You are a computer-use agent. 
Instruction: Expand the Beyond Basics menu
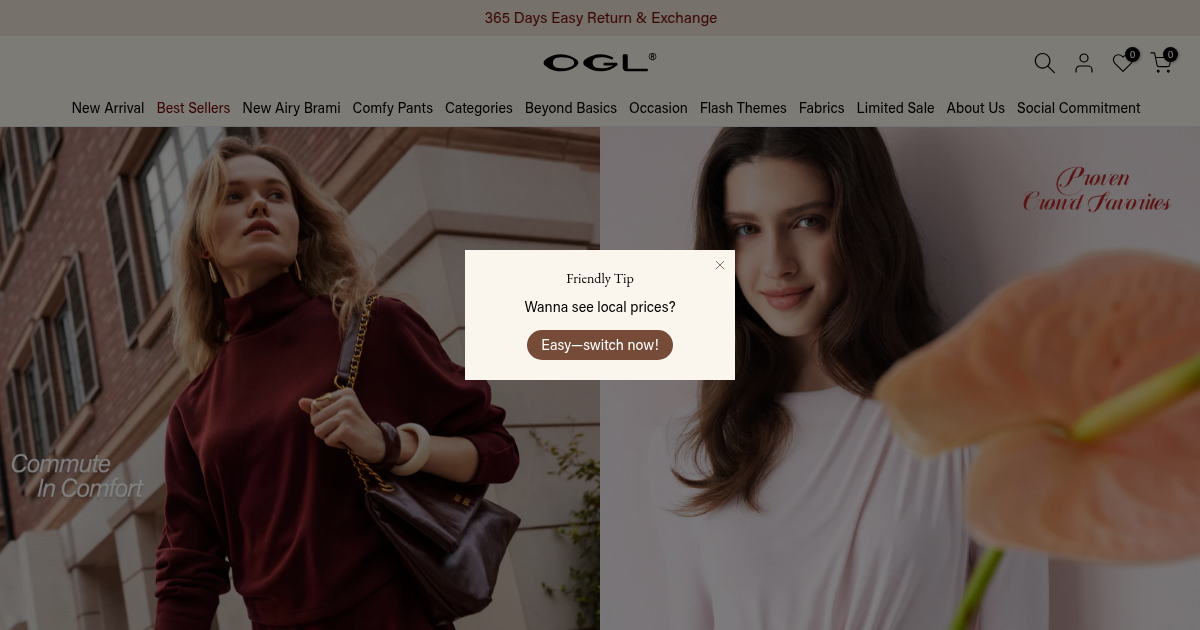(x=571, y=108)
